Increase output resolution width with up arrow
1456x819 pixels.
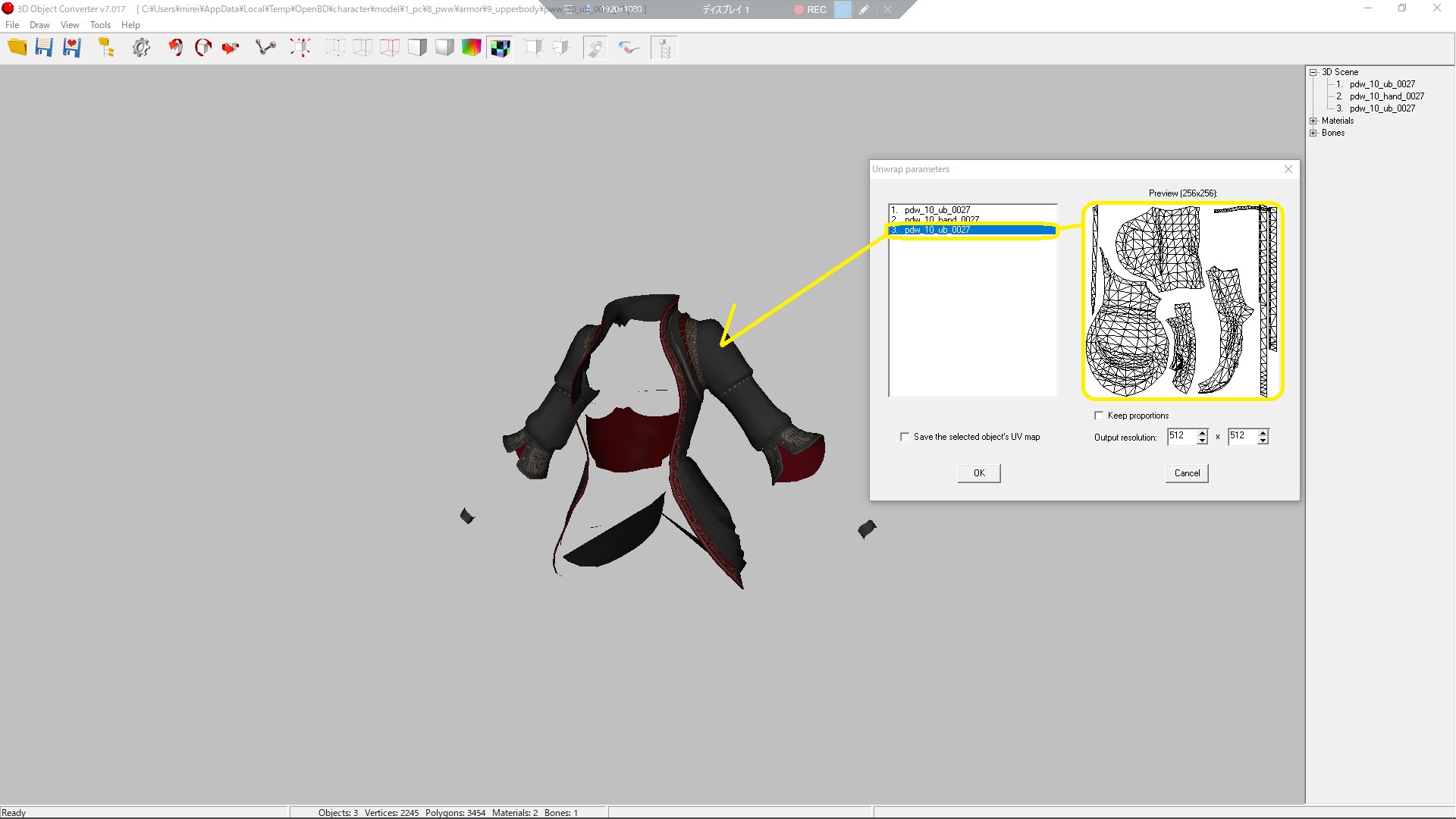[1202, 433]
